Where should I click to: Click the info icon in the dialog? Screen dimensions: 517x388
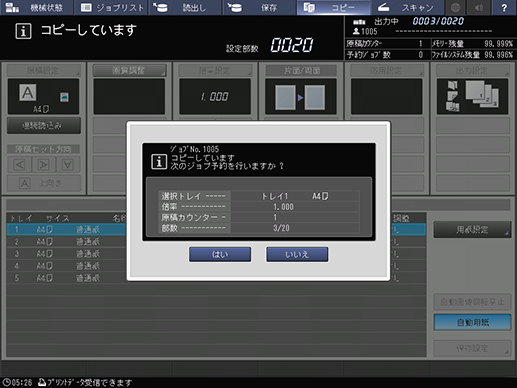159,162
